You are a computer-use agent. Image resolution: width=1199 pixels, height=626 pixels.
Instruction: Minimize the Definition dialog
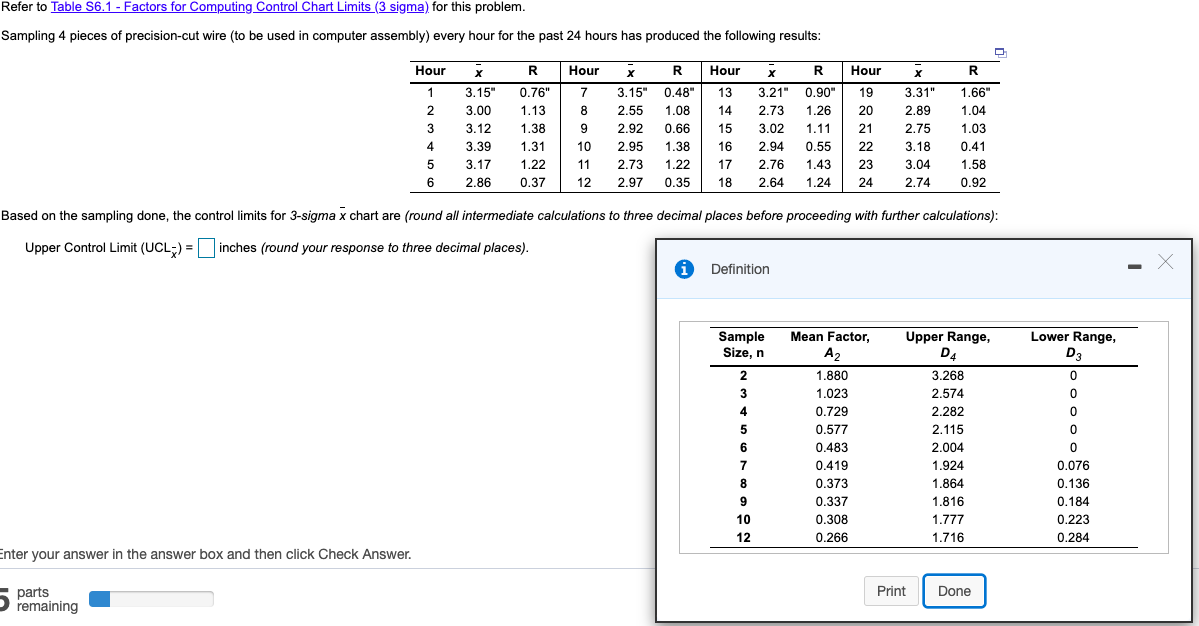click(1135, 267)
